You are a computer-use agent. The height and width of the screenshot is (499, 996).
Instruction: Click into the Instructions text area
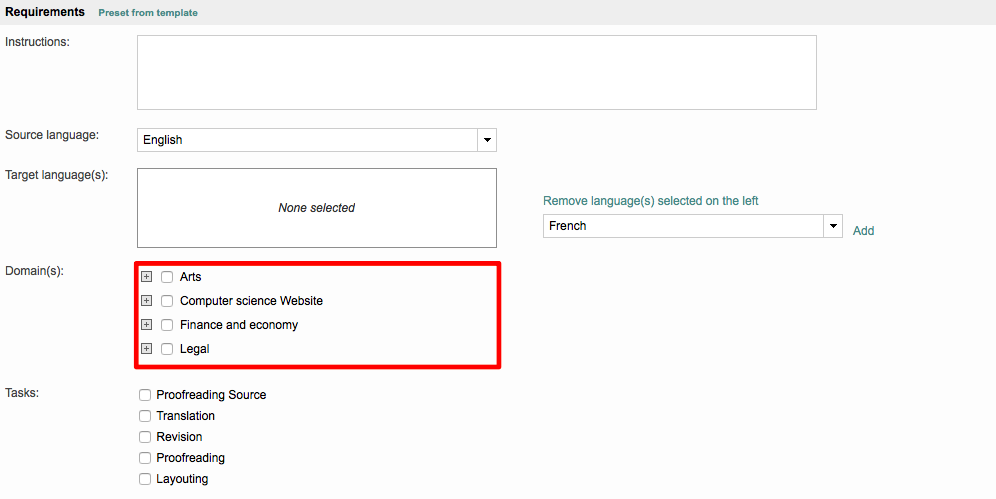click(x=476, y=72)
